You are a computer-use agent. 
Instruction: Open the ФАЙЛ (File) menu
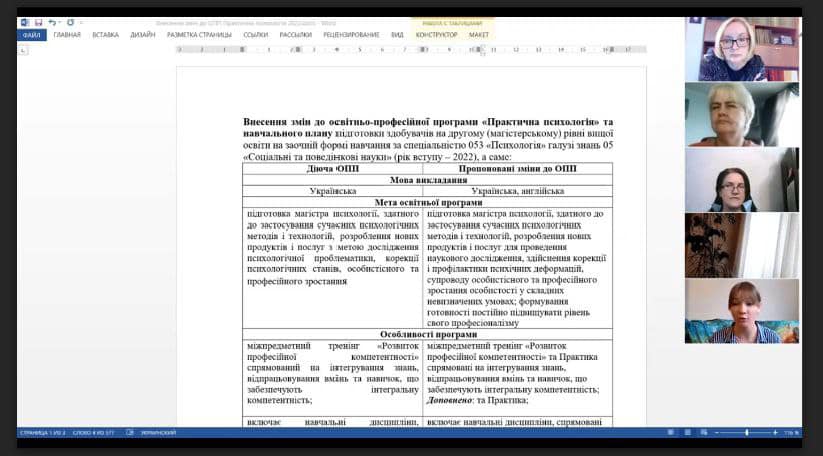coord(31,34)
